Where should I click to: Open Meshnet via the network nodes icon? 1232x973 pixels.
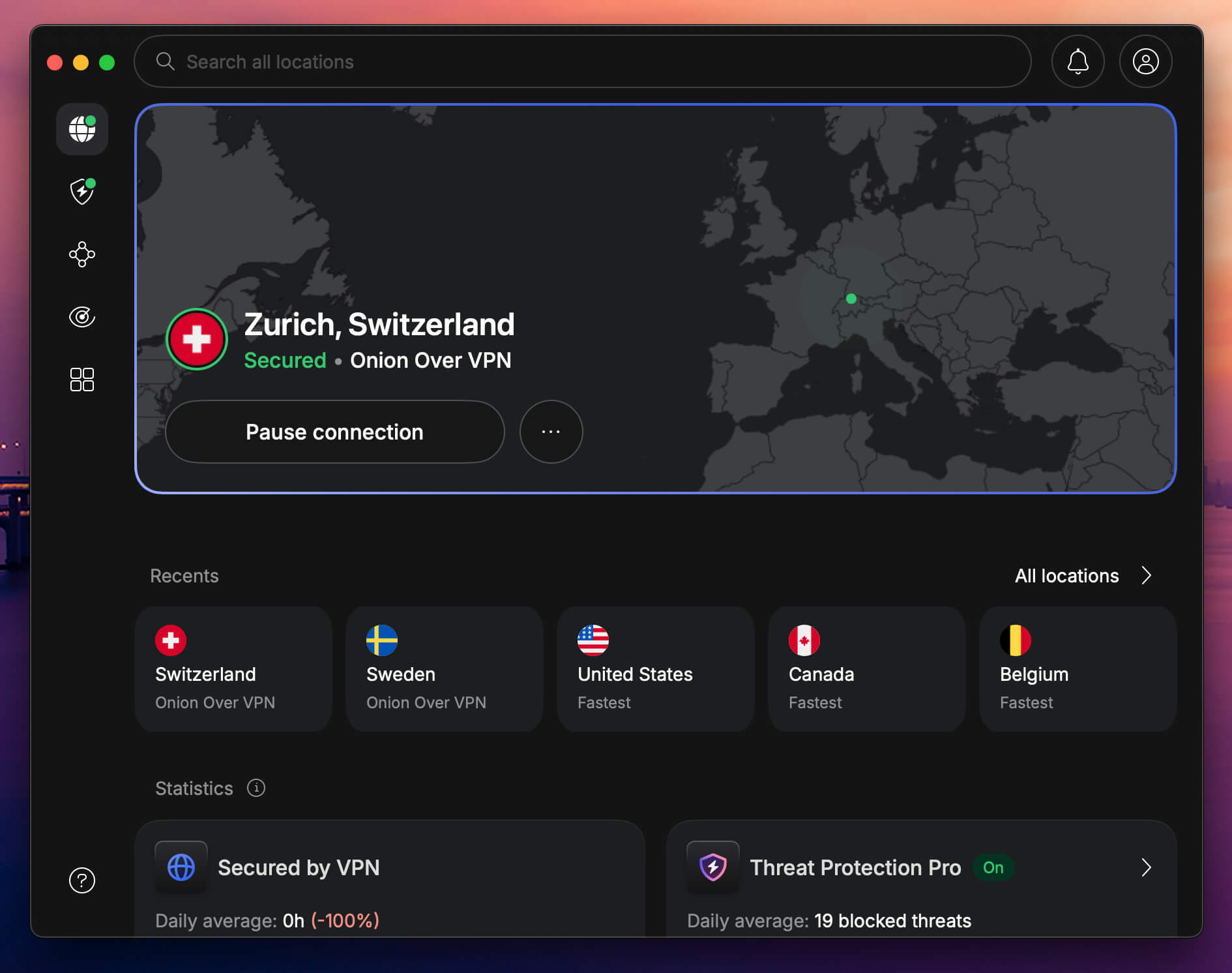coord(81,254)
